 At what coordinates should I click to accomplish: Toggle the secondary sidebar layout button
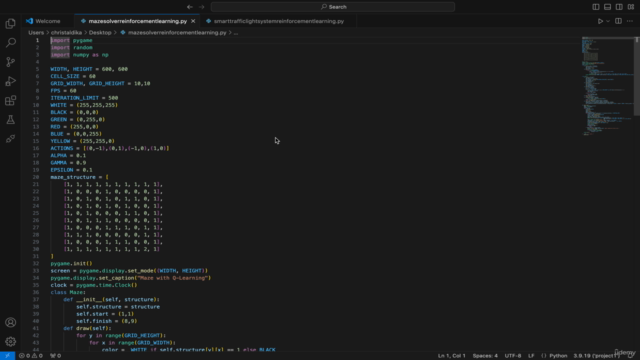619,7
